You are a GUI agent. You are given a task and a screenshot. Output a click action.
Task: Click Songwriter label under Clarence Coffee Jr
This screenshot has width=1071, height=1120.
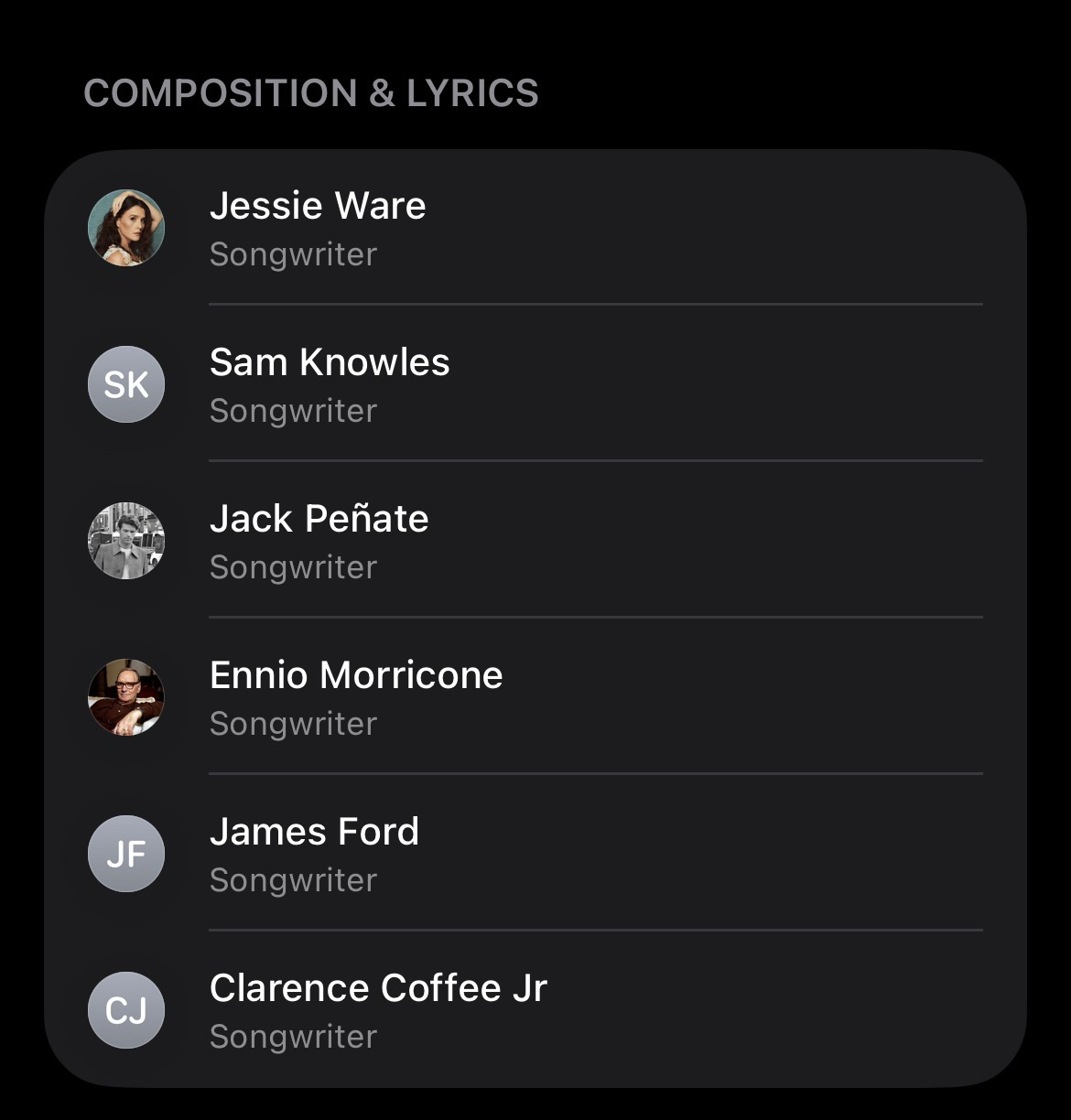293,1037
